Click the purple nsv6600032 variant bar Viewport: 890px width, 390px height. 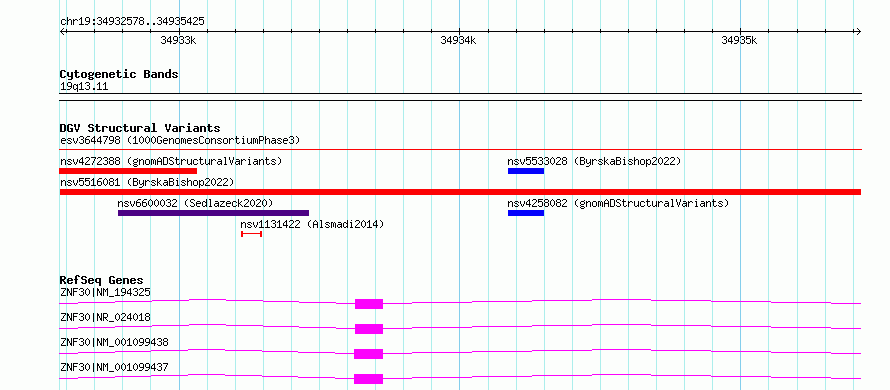[x=213, y=213]
